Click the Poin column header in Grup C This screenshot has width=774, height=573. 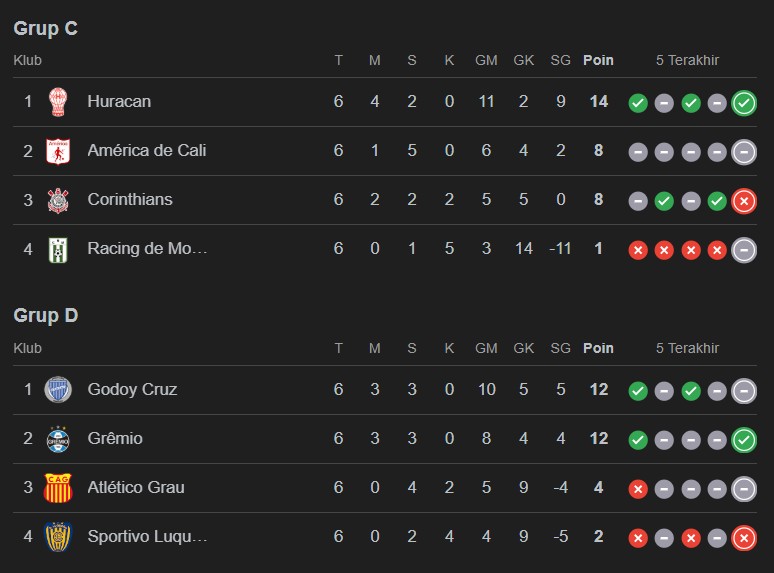pos(598,60)
